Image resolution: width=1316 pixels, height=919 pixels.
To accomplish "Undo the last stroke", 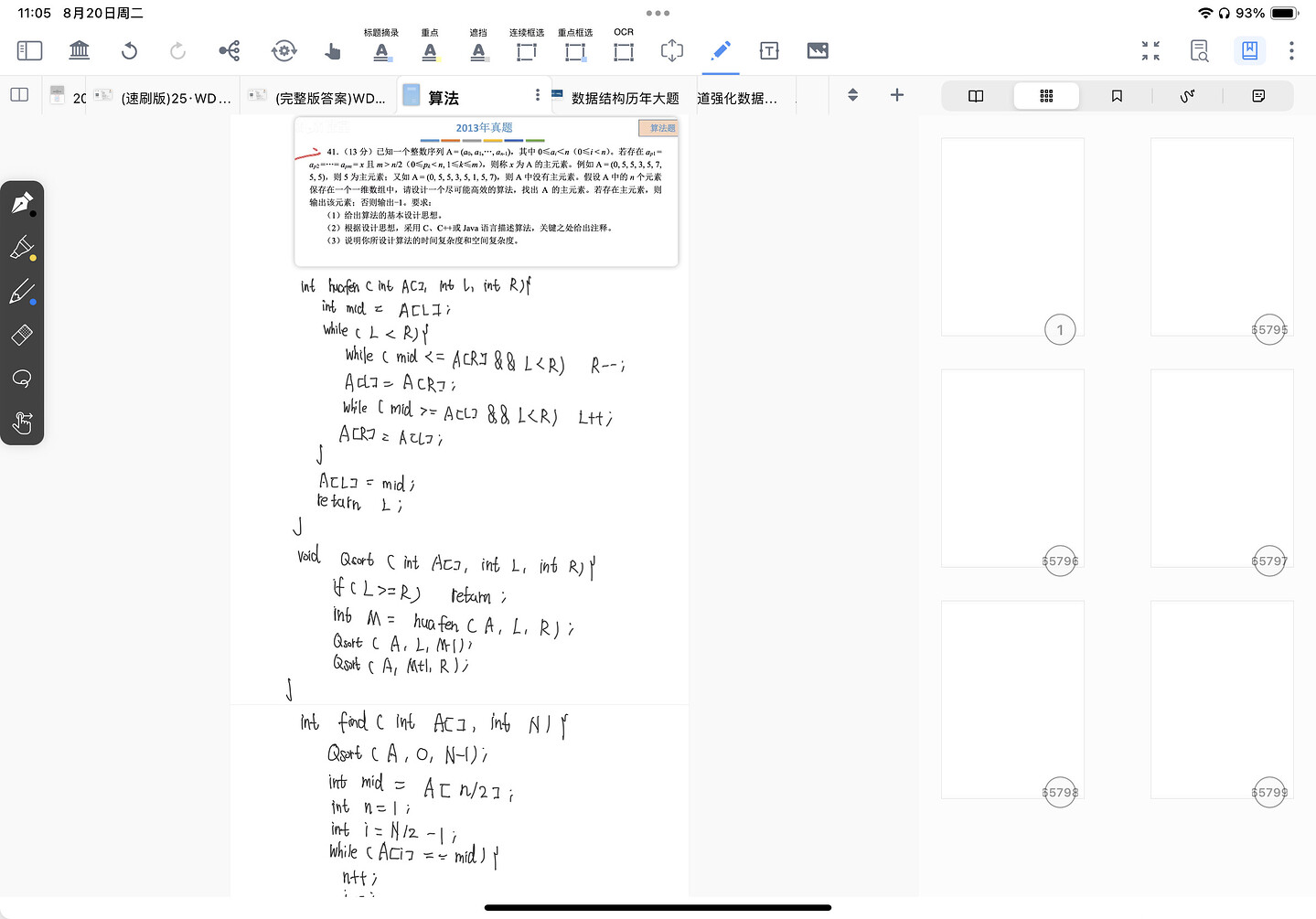I will click(129, 50).
